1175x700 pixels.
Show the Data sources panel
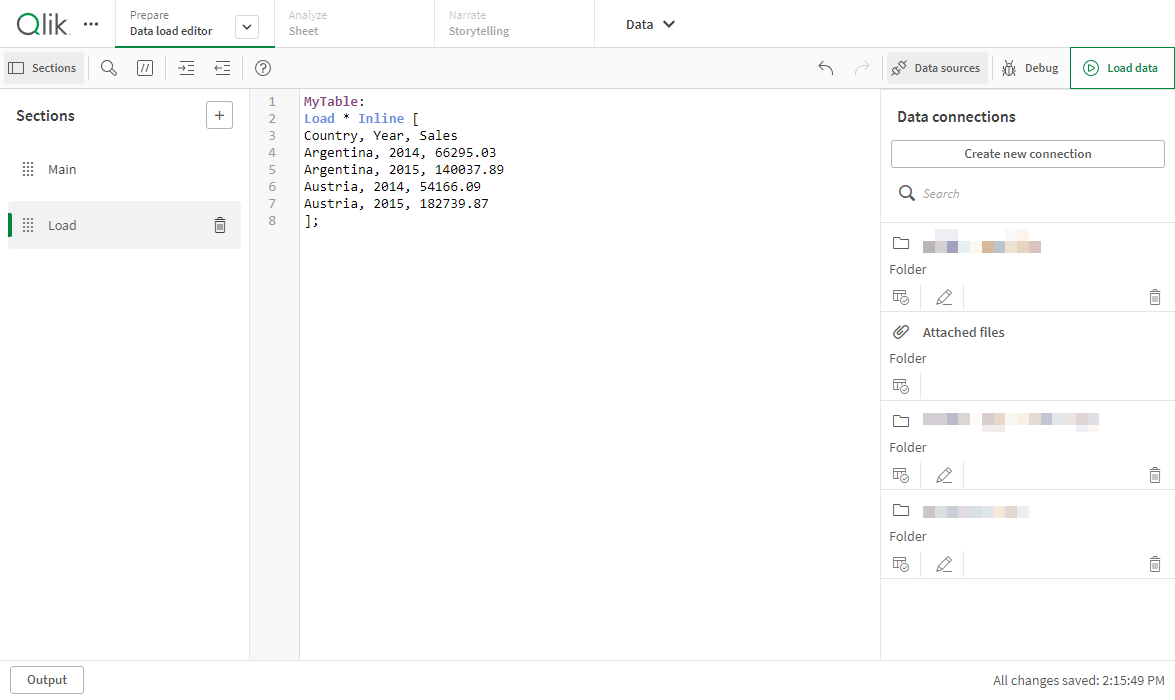coord(936,67)
